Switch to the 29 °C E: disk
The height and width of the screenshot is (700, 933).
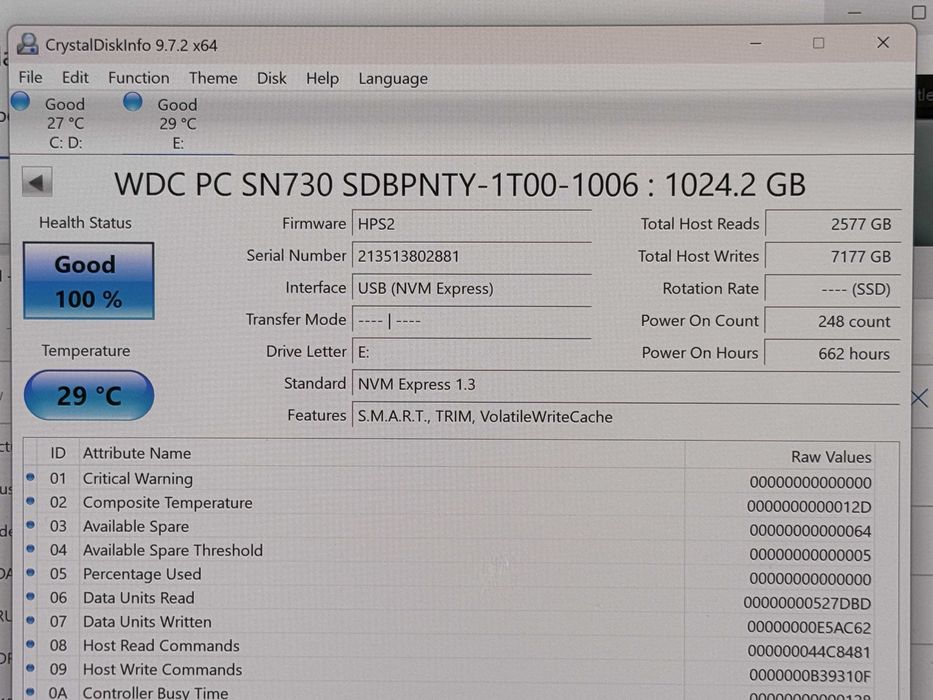coord(177,124)
